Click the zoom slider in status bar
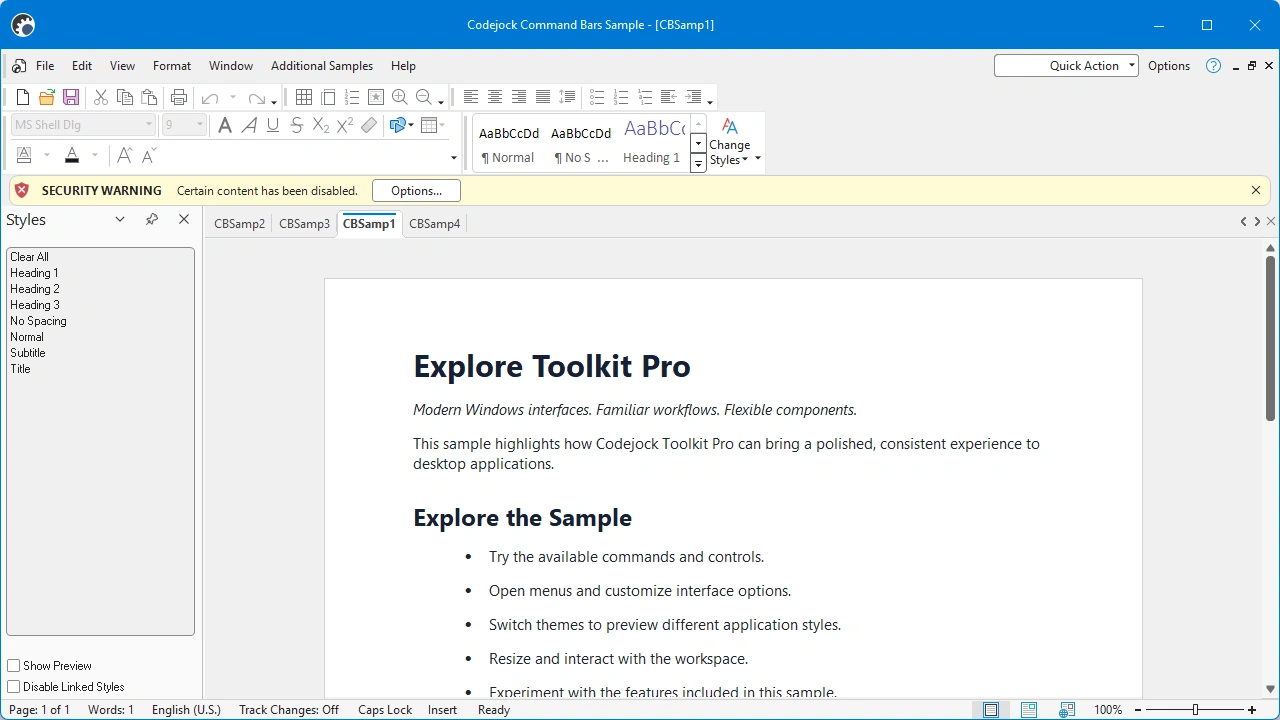The image size is (1280, 720). coord(1195,710)
